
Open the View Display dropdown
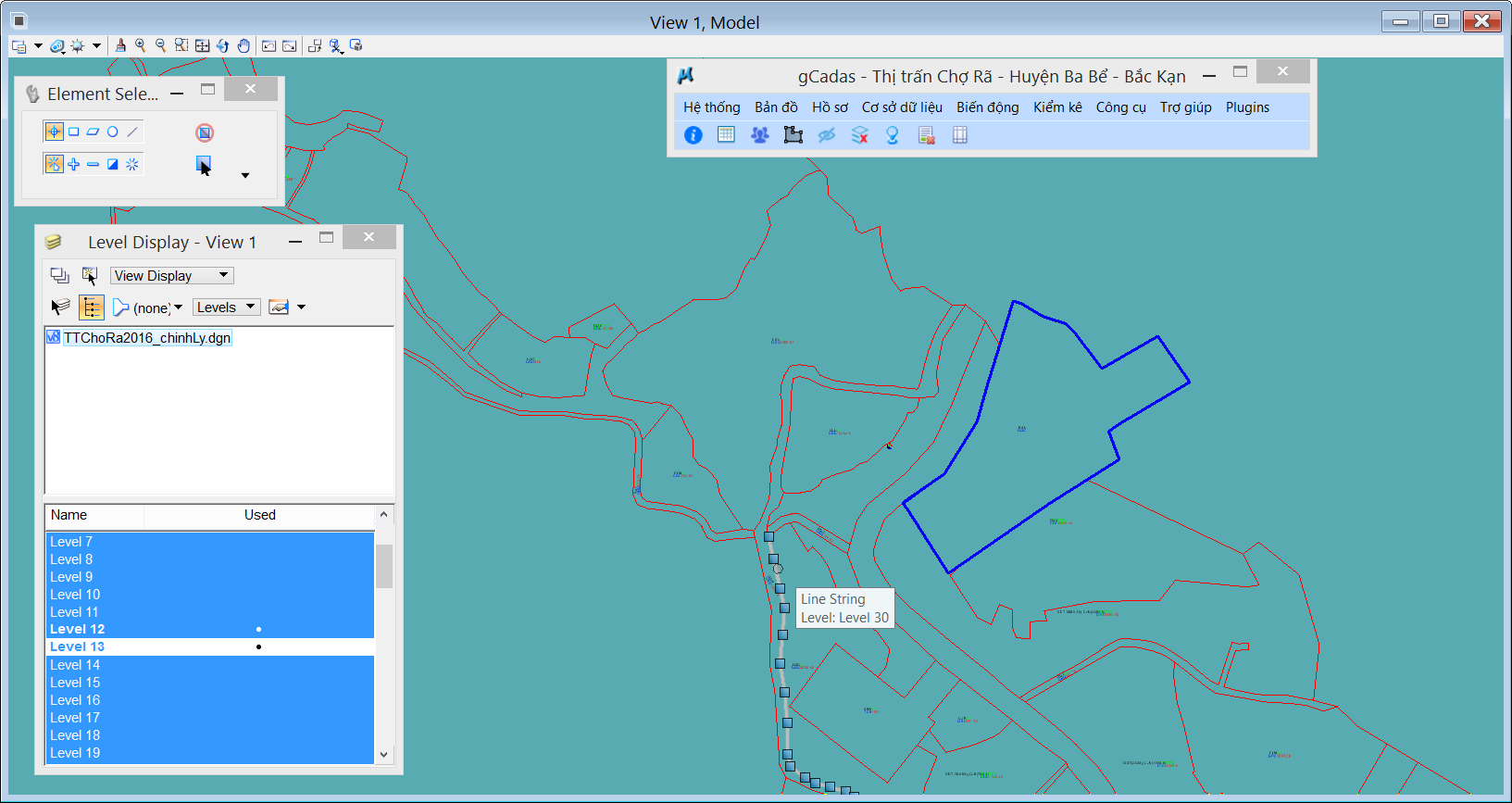[171, 276]
